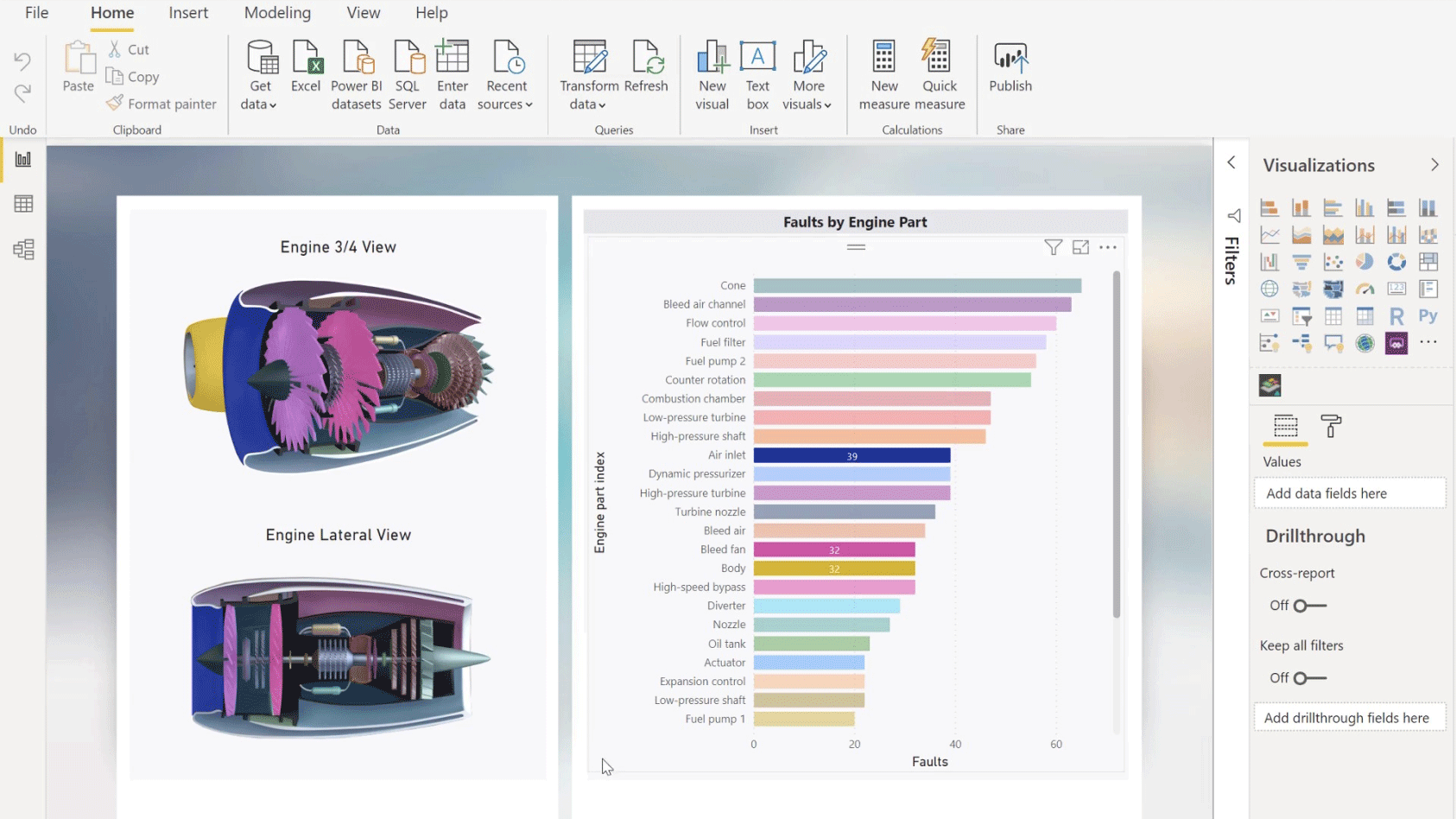1456x819 pixels.
Task: Open Model view in left sidebar
Action: (23, 250)
